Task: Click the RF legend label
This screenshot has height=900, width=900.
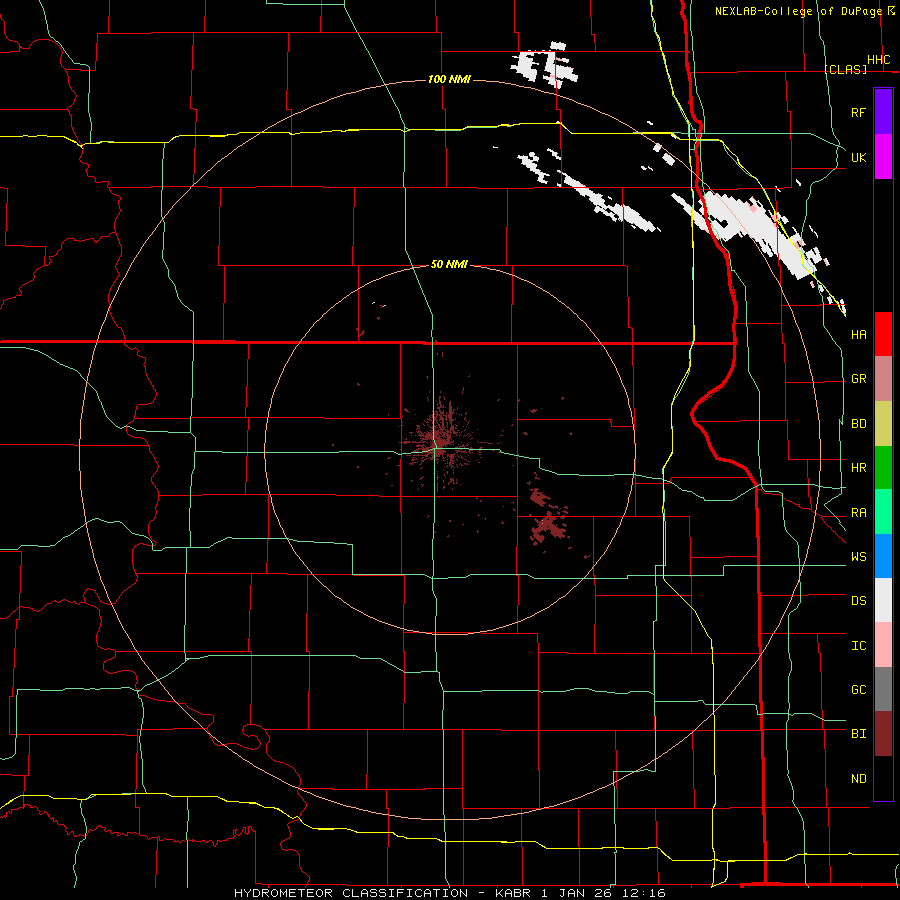Action: [859, 112]
